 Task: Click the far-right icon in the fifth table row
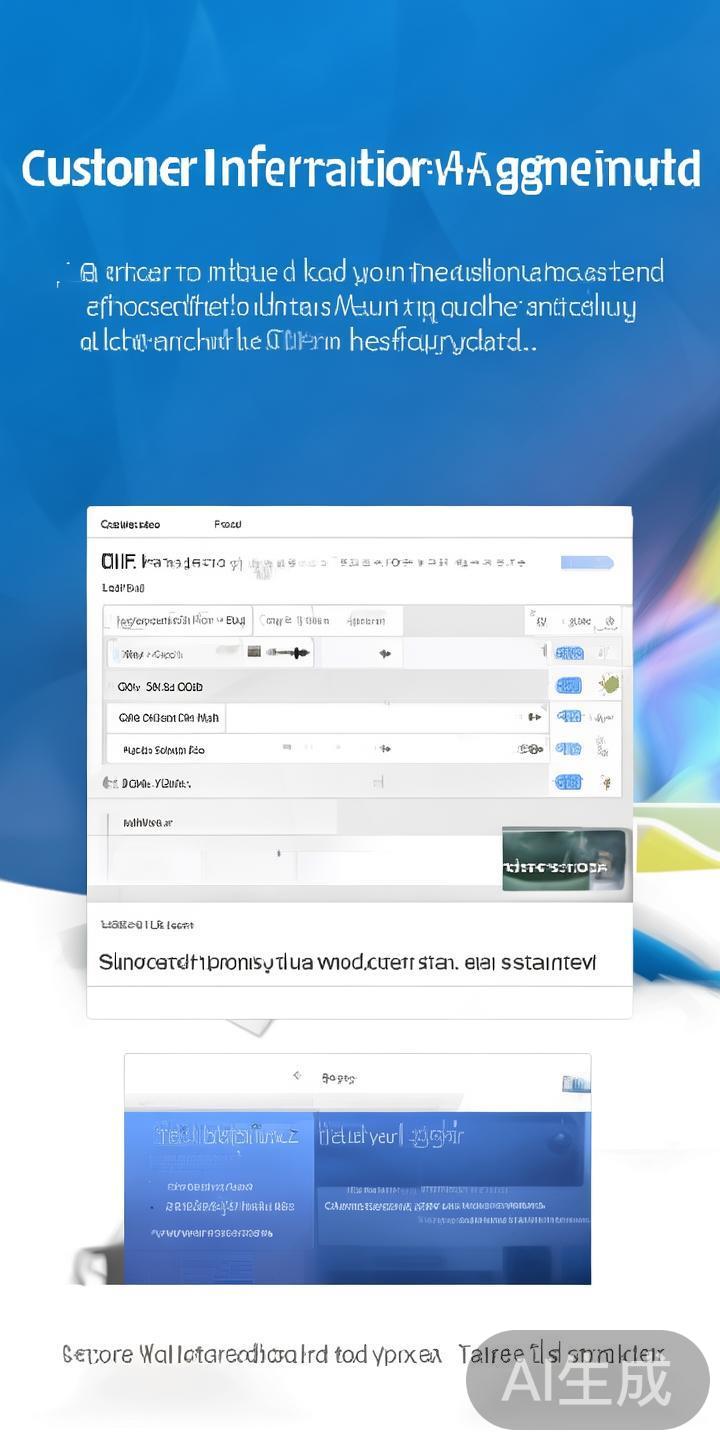[606, 782]
